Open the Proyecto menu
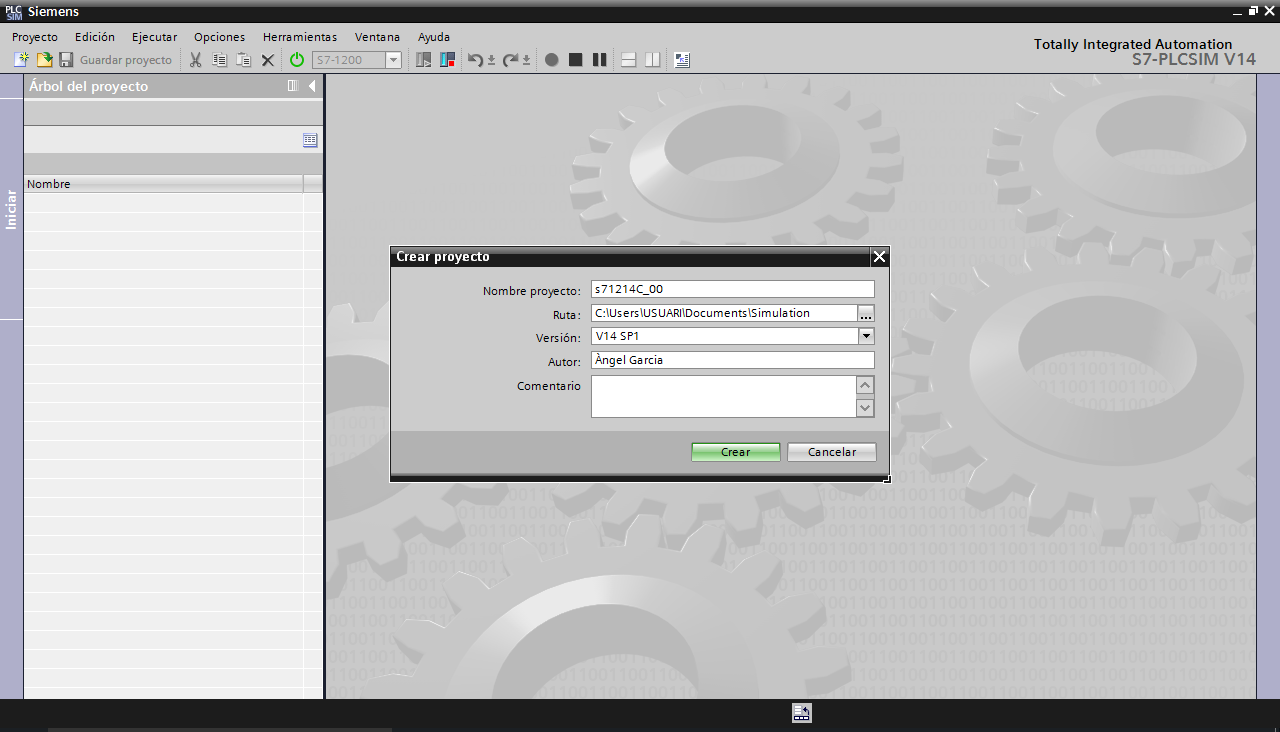Viewport: 1280px width, 732px height. (35, 37)
